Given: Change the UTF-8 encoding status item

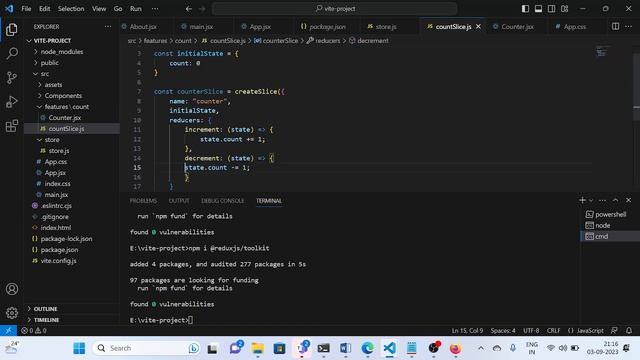Looking at the screenshot, I should pyautogui.click(x=531, y=331).
